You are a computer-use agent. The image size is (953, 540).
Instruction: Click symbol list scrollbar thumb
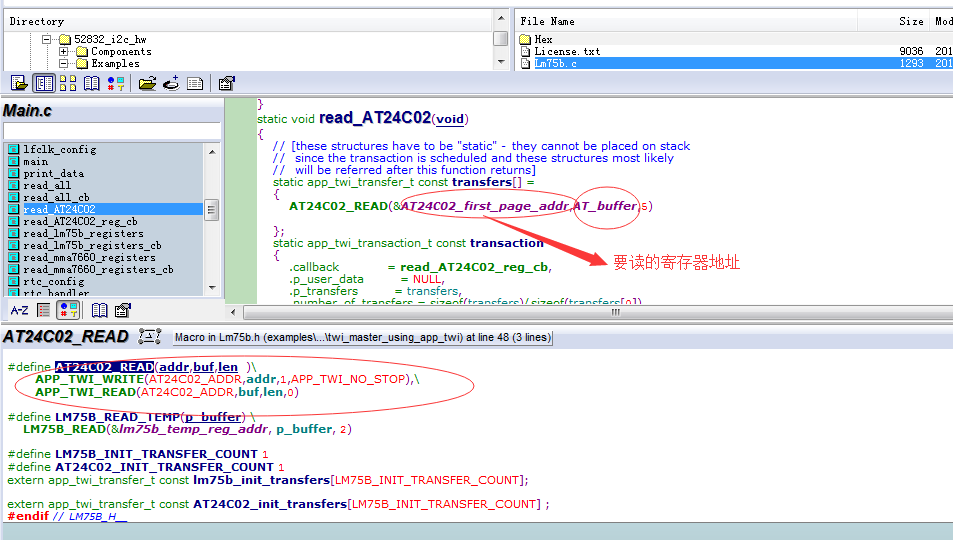pyautogui.click(x=212, y=210)
